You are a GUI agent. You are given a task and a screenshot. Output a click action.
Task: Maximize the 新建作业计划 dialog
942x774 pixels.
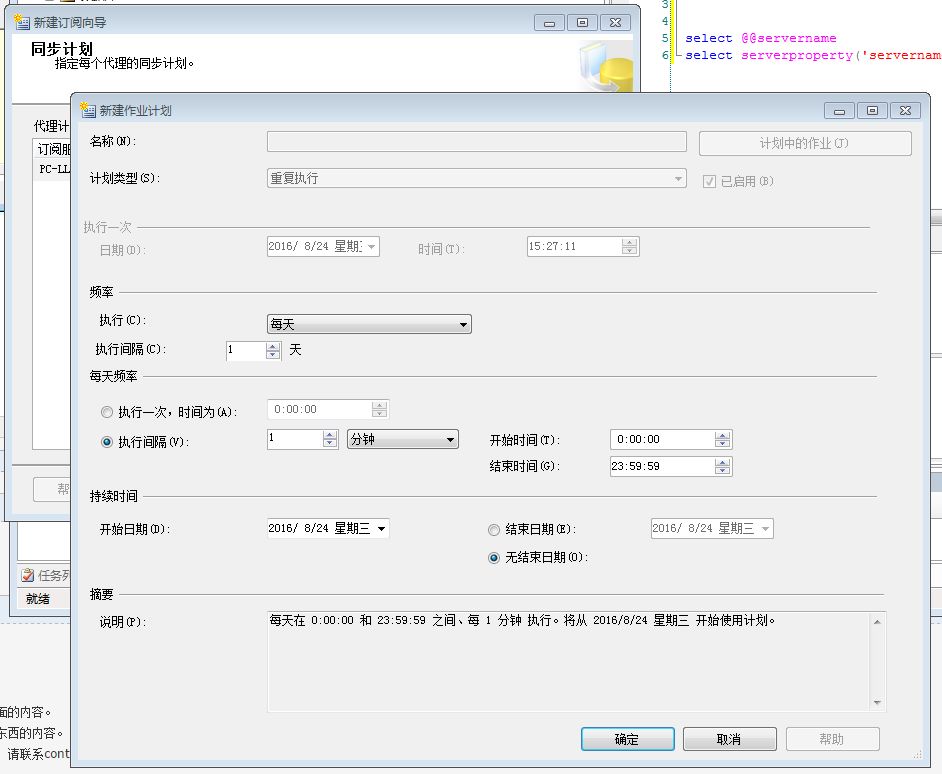point(872,111)
